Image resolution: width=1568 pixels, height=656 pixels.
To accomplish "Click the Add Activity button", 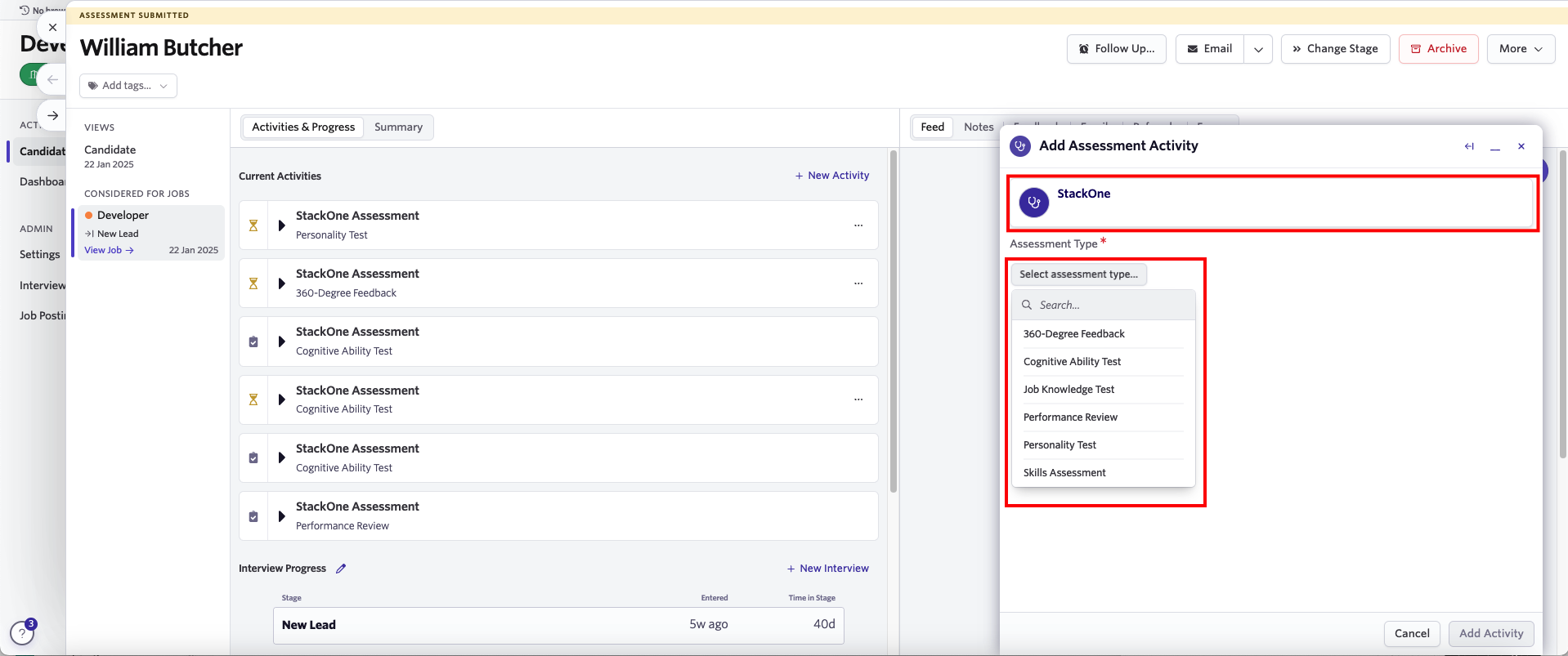I will tap(1490, 634).
